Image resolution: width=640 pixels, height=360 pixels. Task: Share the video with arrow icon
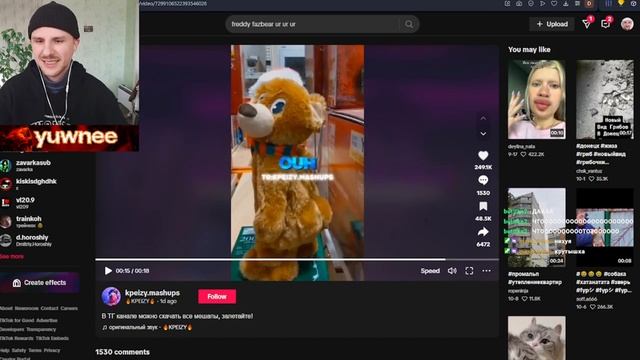[x=483, y=232]
